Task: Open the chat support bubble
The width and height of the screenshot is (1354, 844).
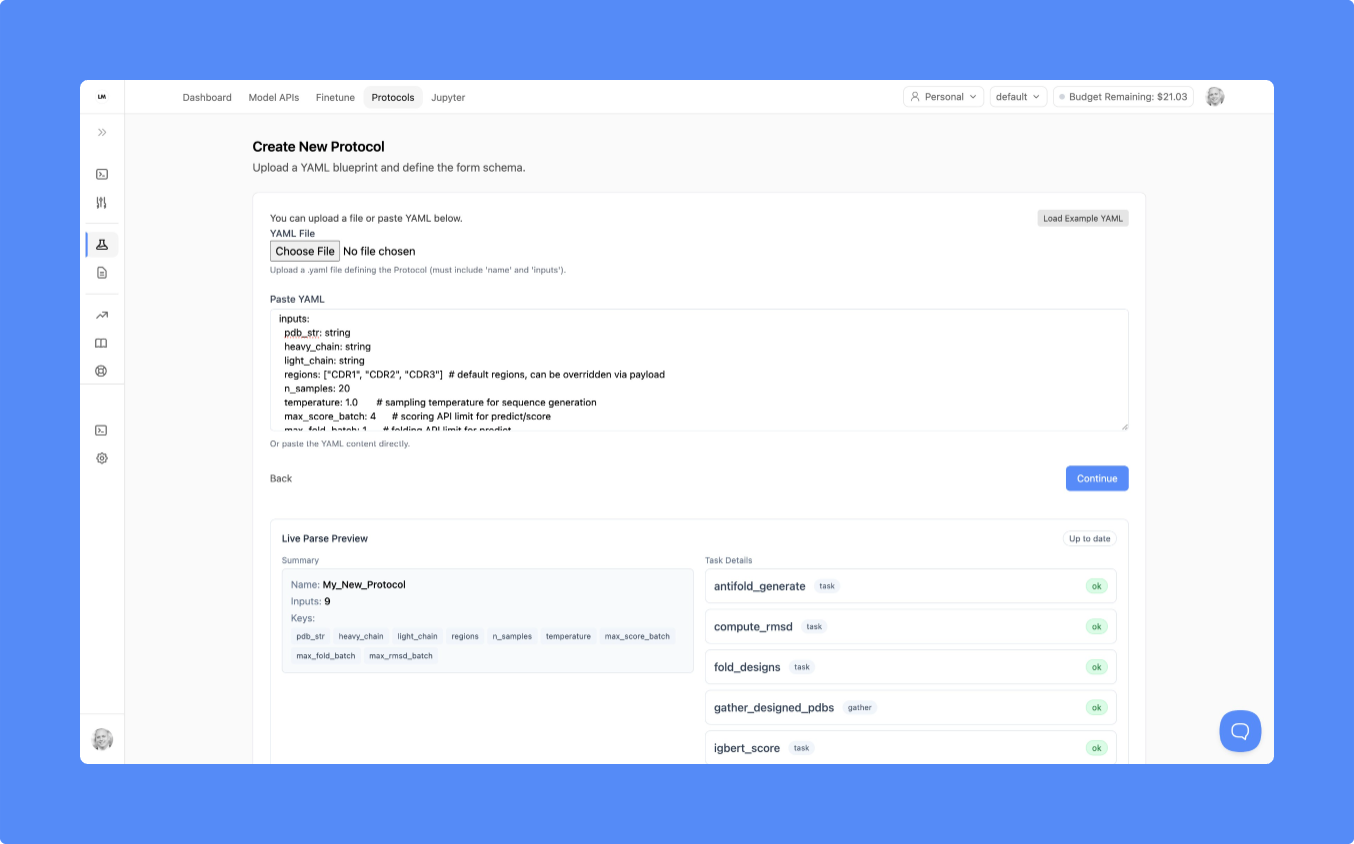Action: pyautogui.click(x=1240, y=731)
